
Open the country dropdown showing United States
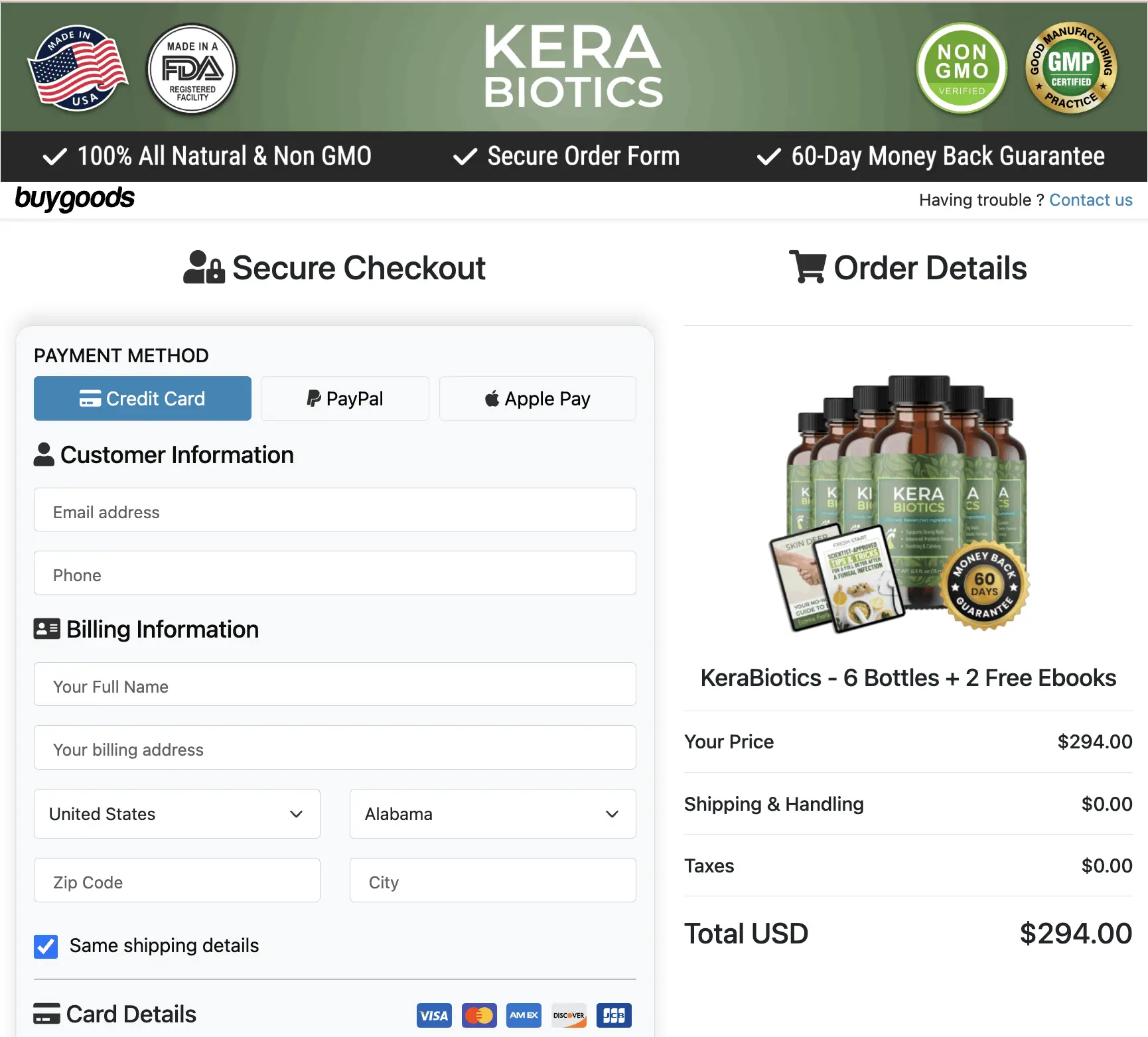point(177,814)
